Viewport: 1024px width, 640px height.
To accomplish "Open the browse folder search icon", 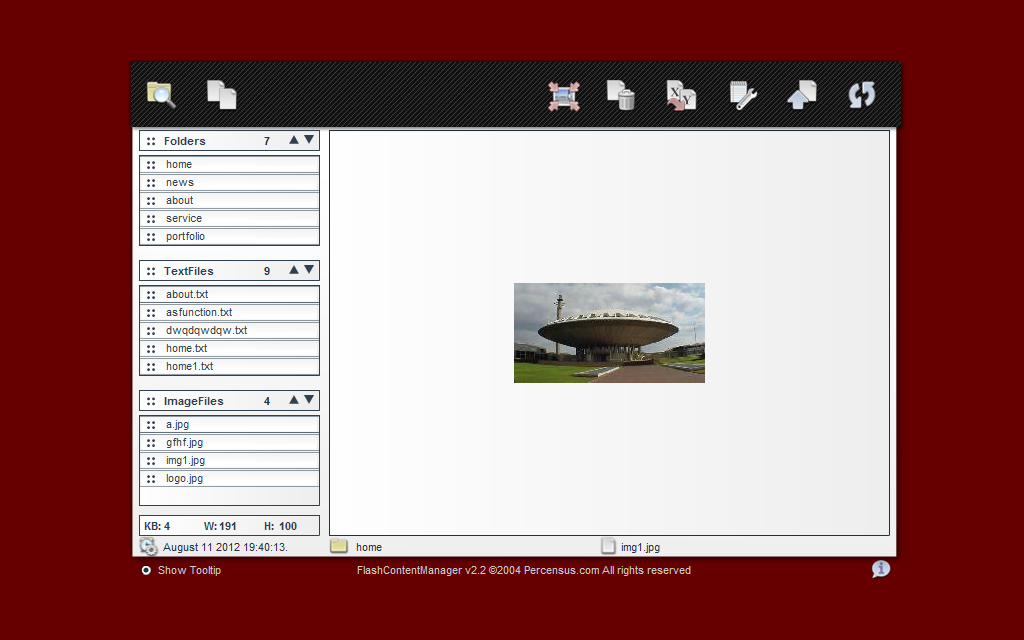I will pyautogui.click(x=161, y=95).
